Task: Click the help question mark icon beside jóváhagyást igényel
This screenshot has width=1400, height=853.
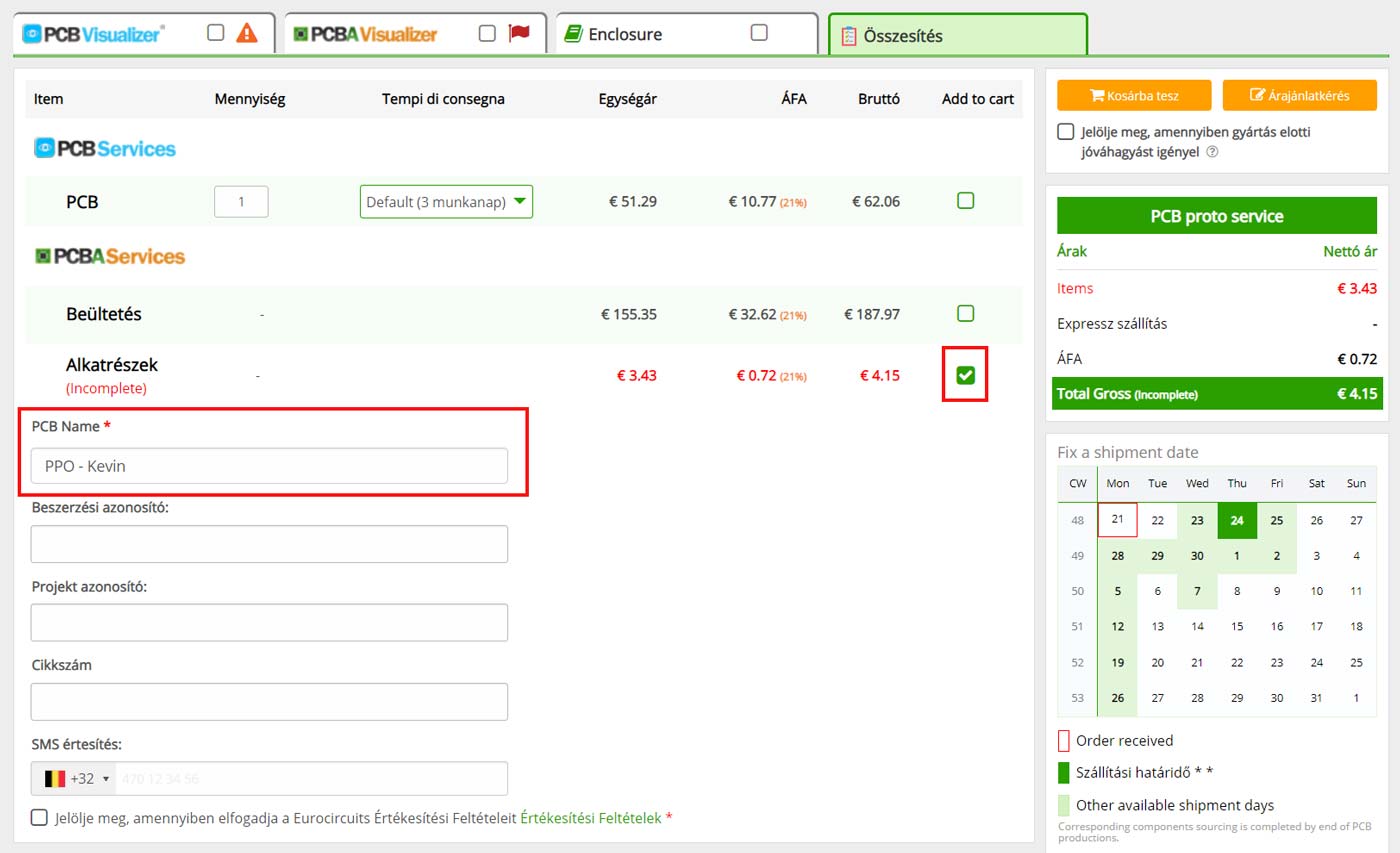Action: [1212, 152]
